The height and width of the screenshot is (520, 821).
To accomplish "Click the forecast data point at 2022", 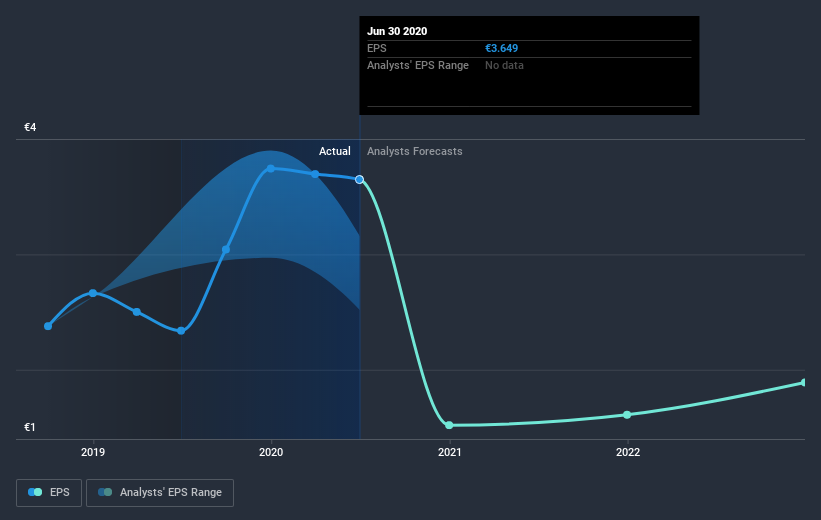I will 627,415.
